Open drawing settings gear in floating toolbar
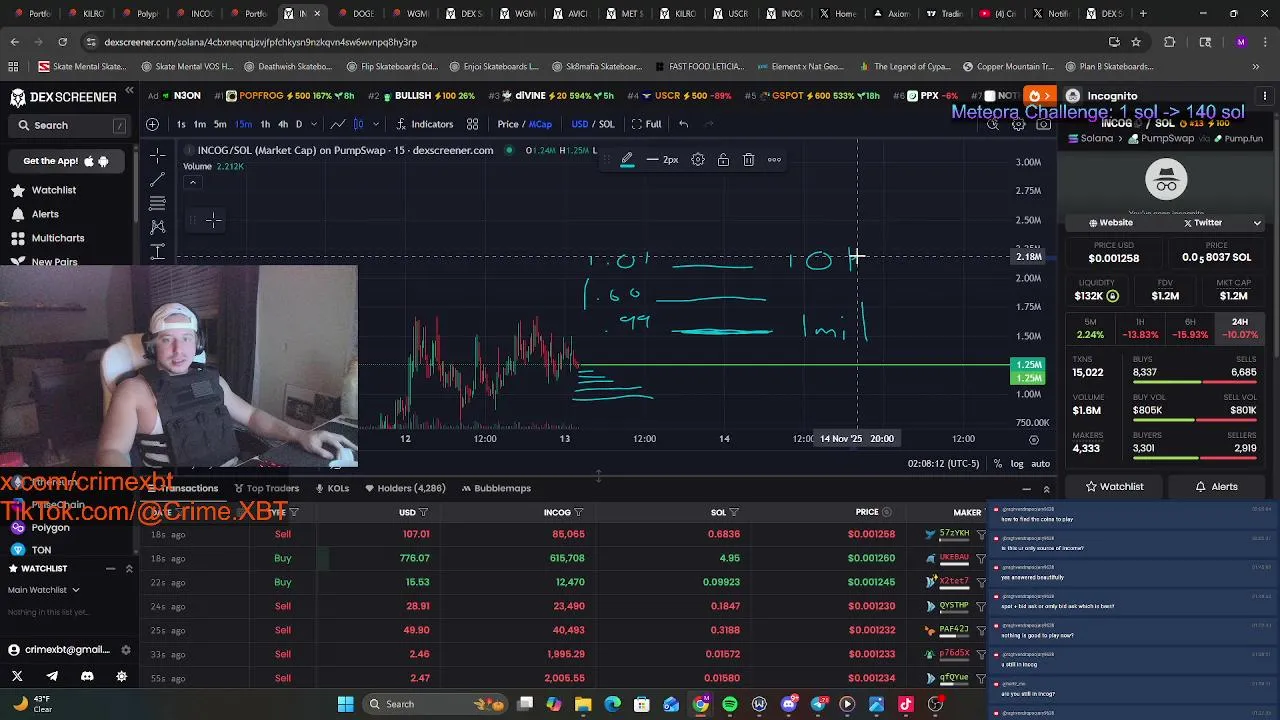This screenshot has height=720, width=1280. click(x=698, y=160)
